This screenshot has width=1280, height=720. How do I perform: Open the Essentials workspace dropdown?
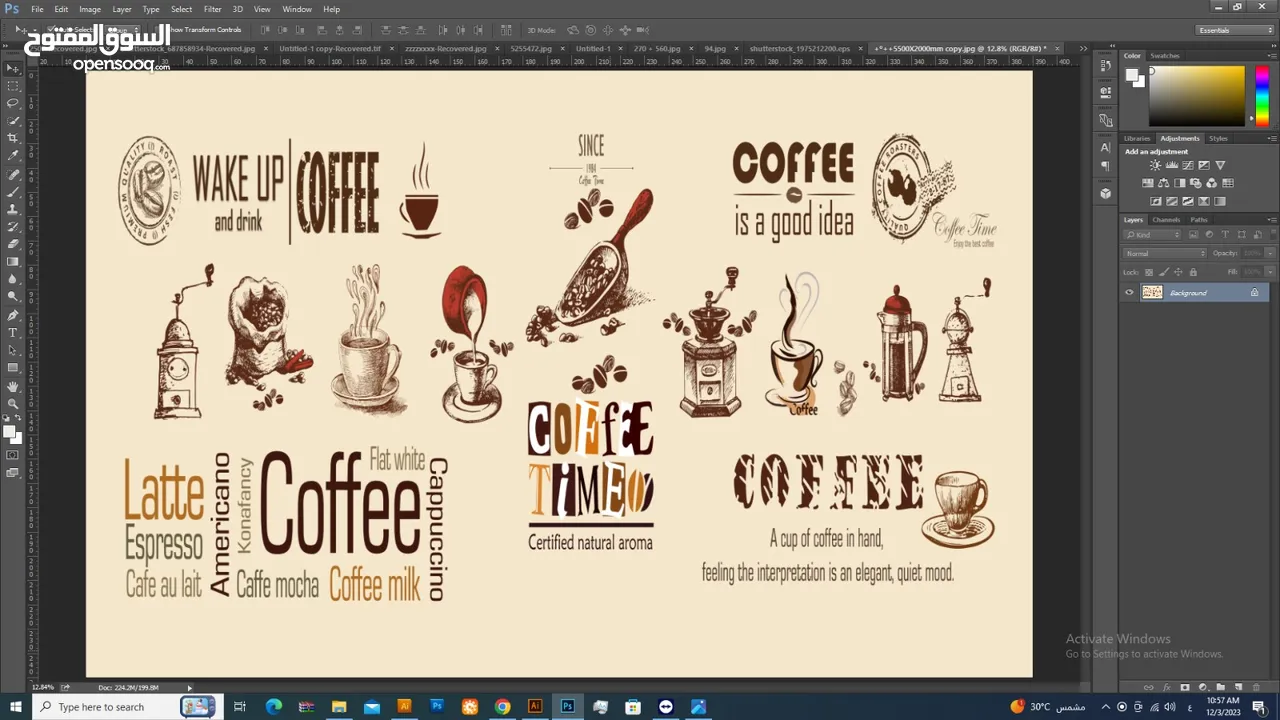pos(1235,30)
